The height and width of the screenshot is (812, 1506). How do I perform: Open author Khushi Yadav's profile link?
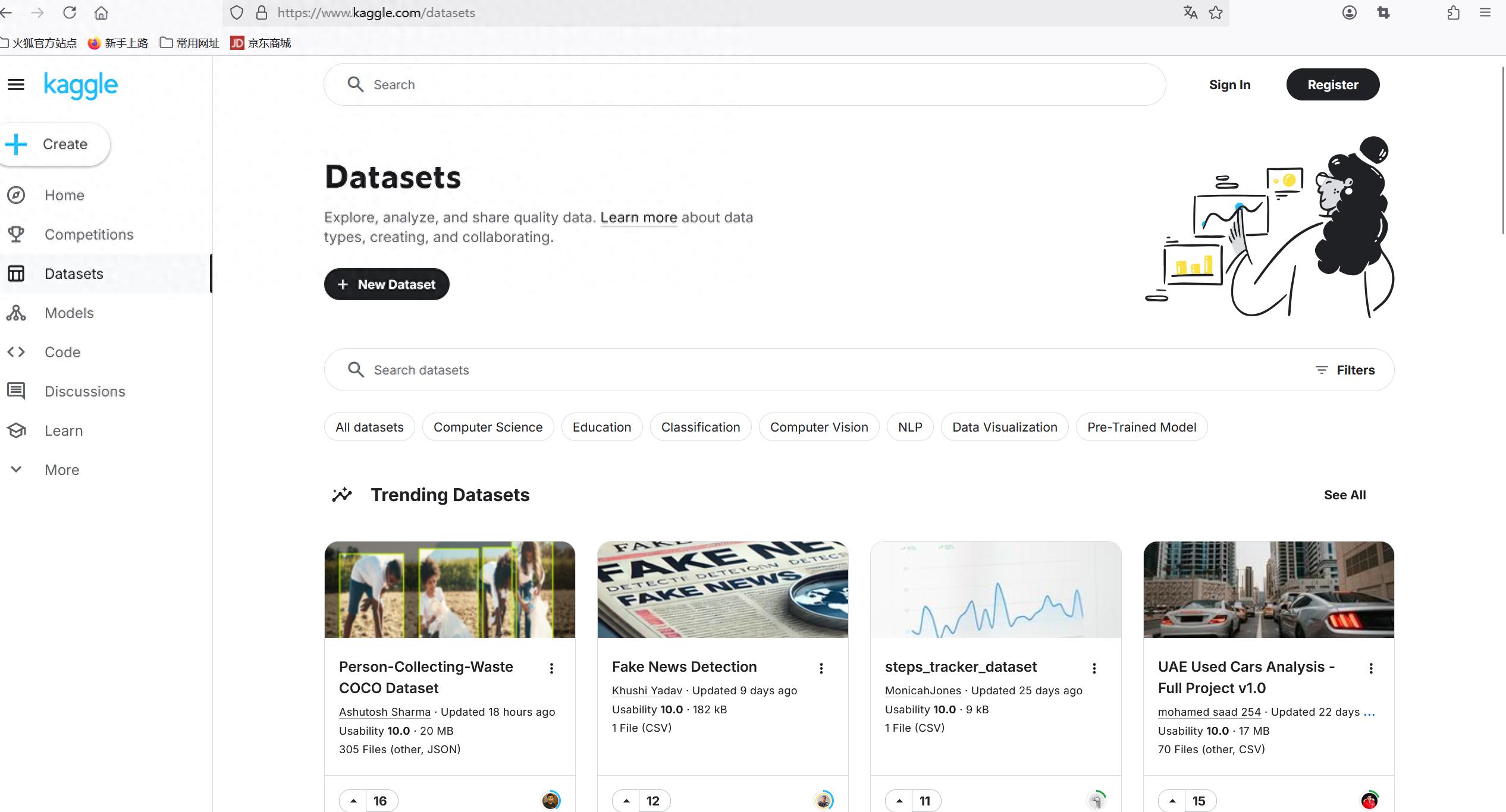(x=647, y=690)
